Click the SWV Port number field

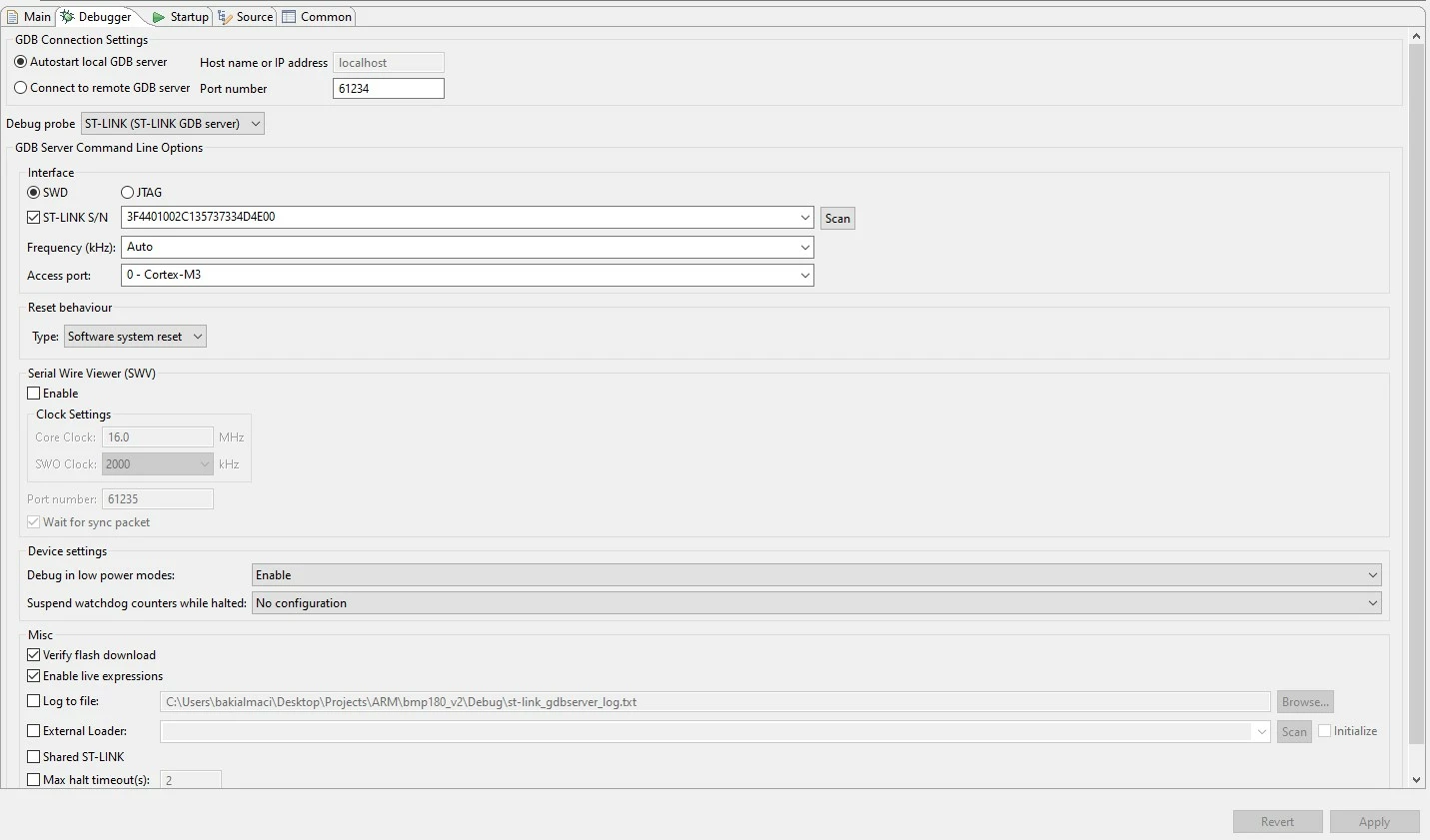158,499
